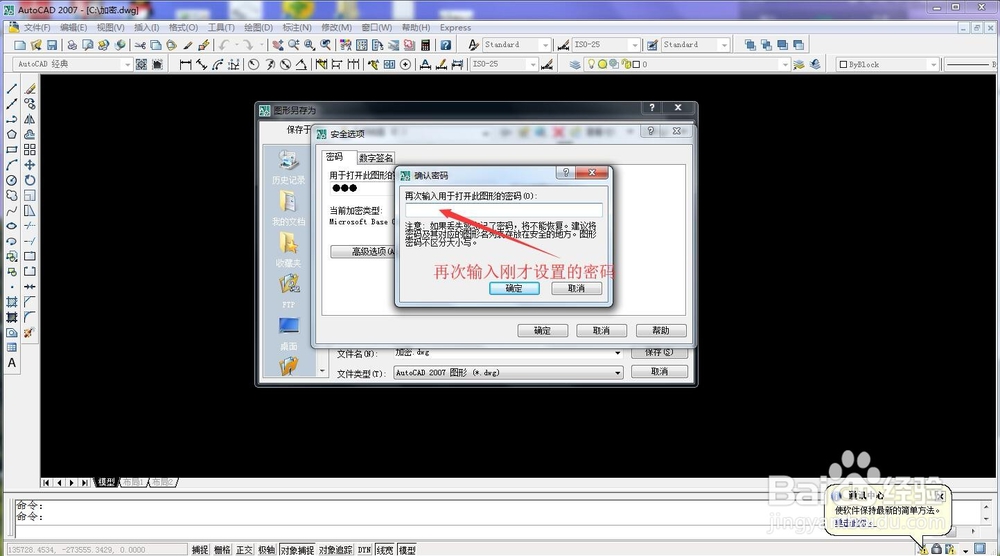Toggle 正交 ortho mode in status bar
The image size is (1000, 556).
(x=244, y=550)
